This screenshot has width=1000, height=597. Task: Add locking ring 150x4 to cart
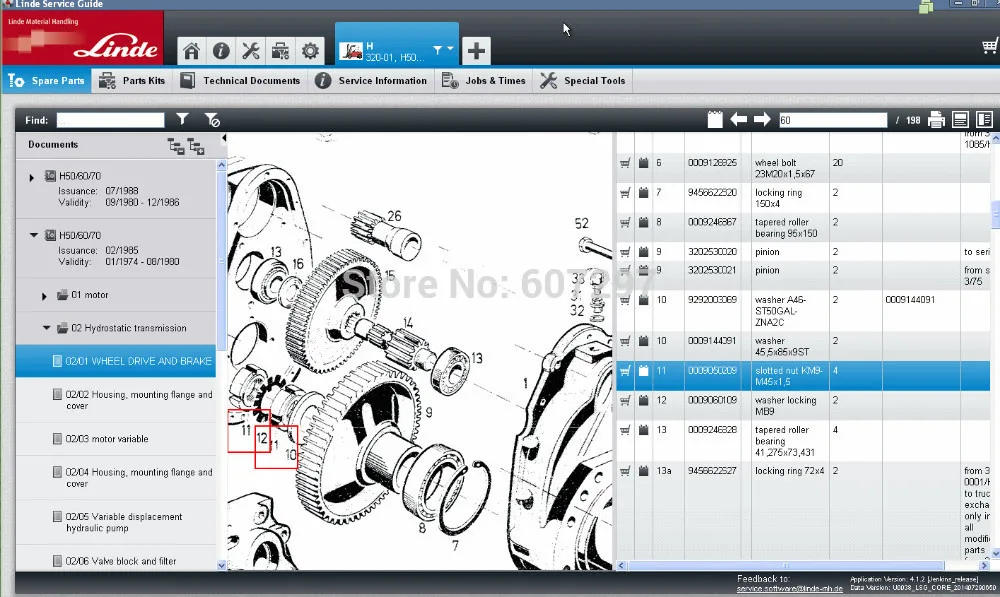tap(625, 193)
